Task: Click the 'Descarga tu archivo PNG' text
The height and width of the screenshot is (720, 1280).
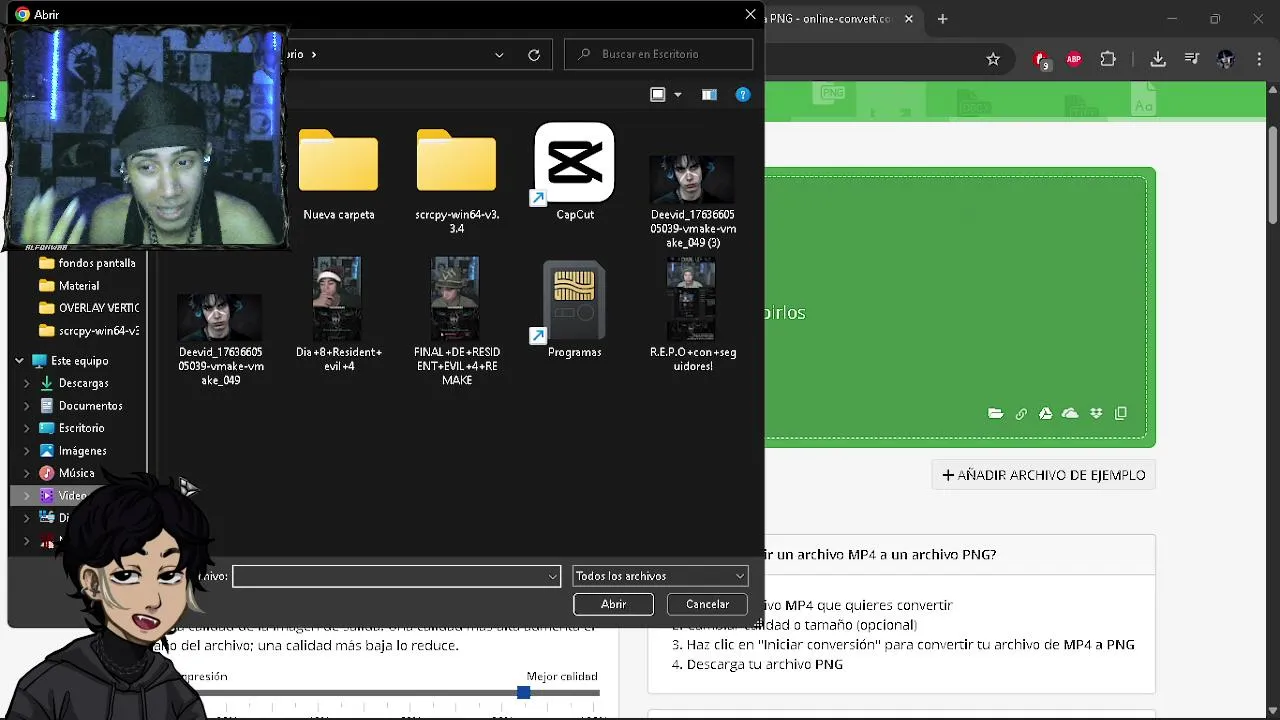Action: 765,664
